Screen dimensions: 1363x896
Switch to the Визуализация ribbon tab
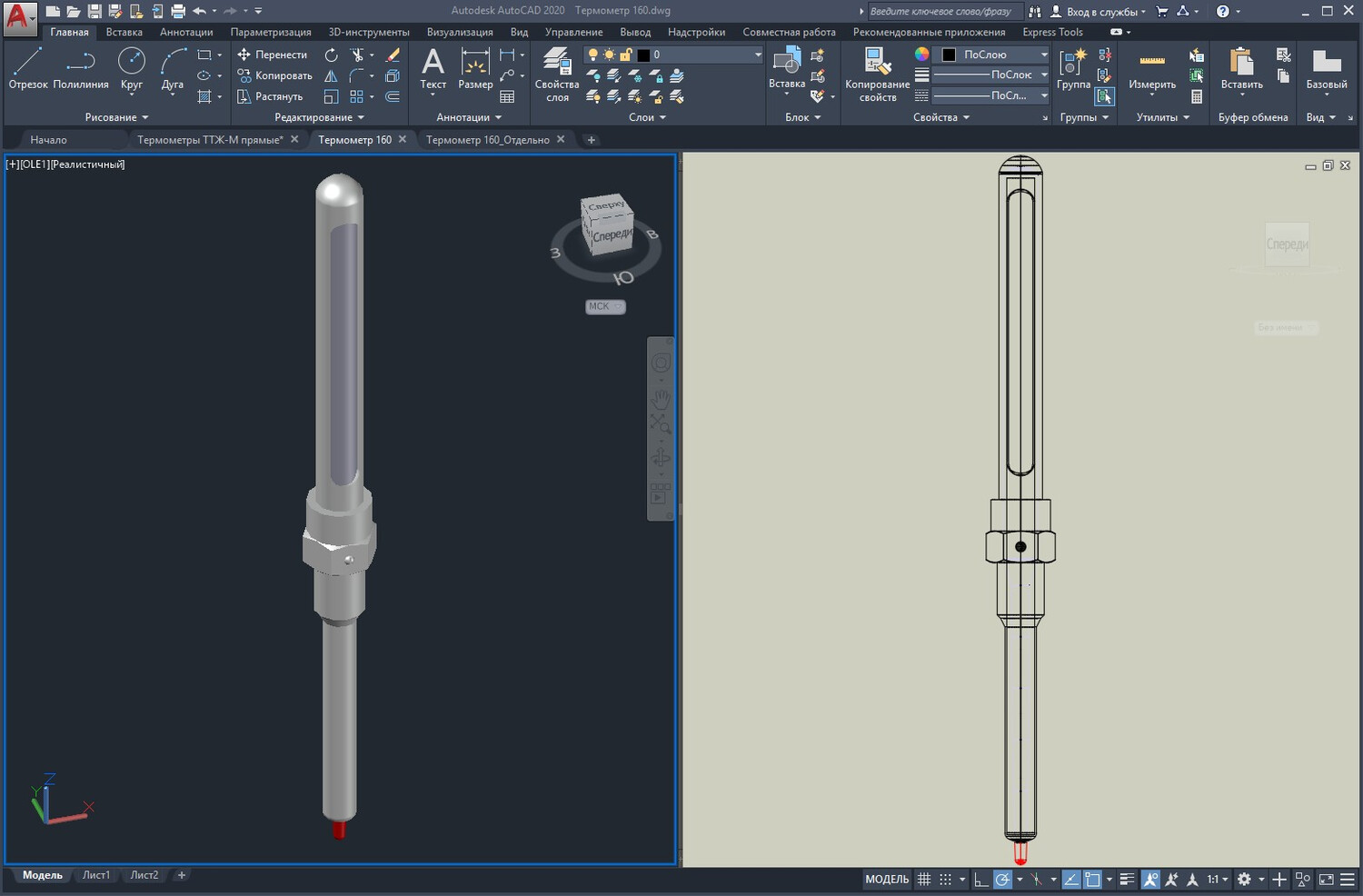[x=460, y=32]
